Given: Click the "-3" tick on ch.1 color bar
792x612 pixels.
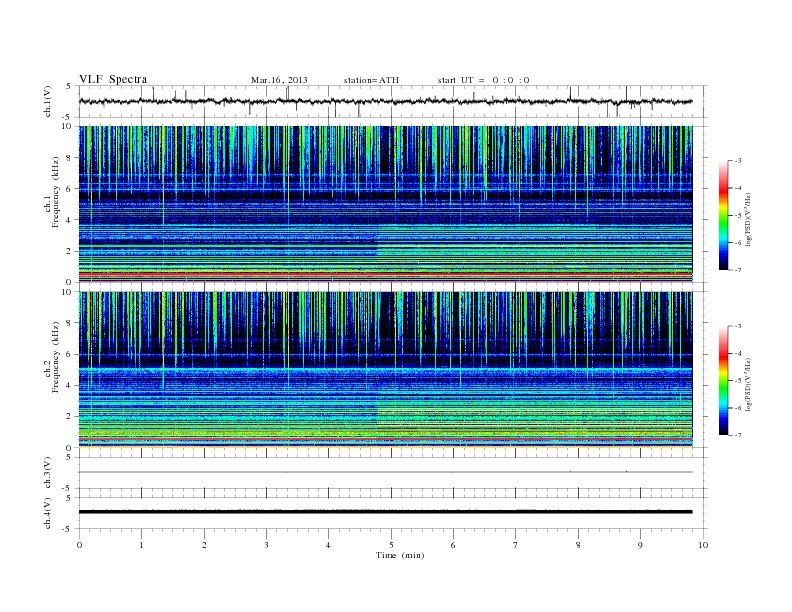Looking at the screenshot, I should pyautogui.click(x=738, y=161).
